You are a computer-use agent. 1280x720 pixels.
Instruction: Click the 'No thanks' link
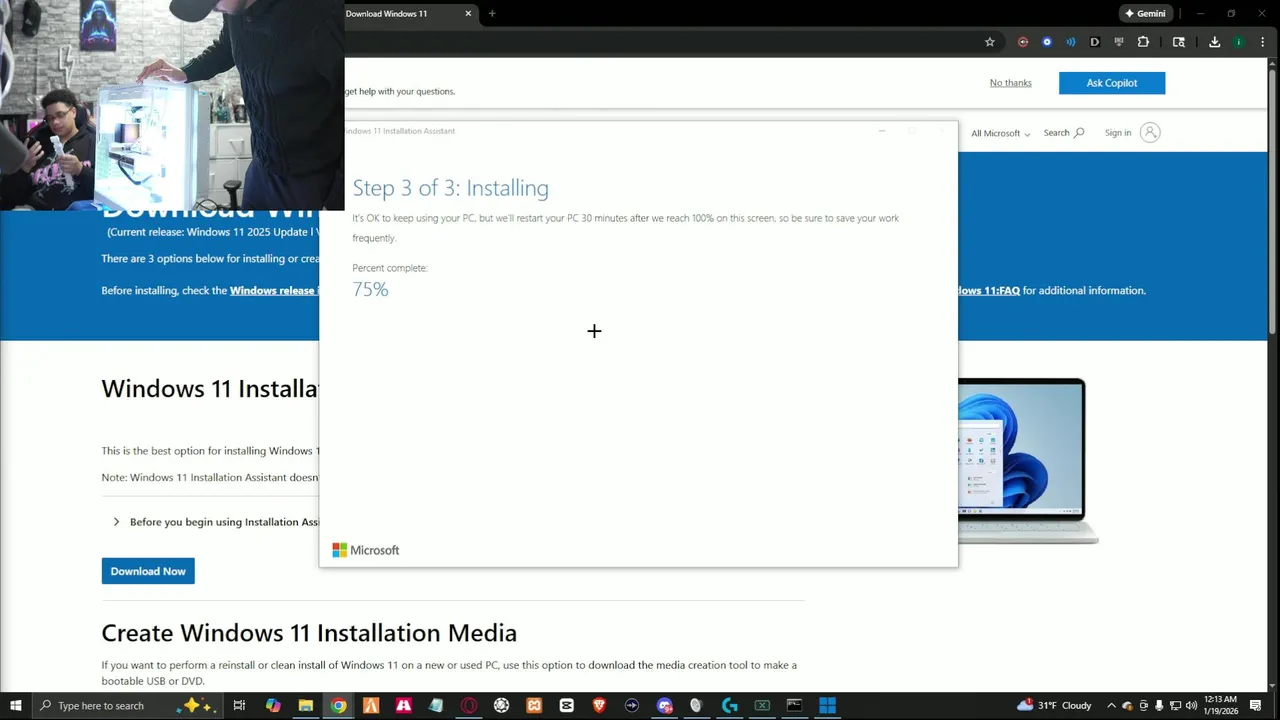[x=1010, y=83]
